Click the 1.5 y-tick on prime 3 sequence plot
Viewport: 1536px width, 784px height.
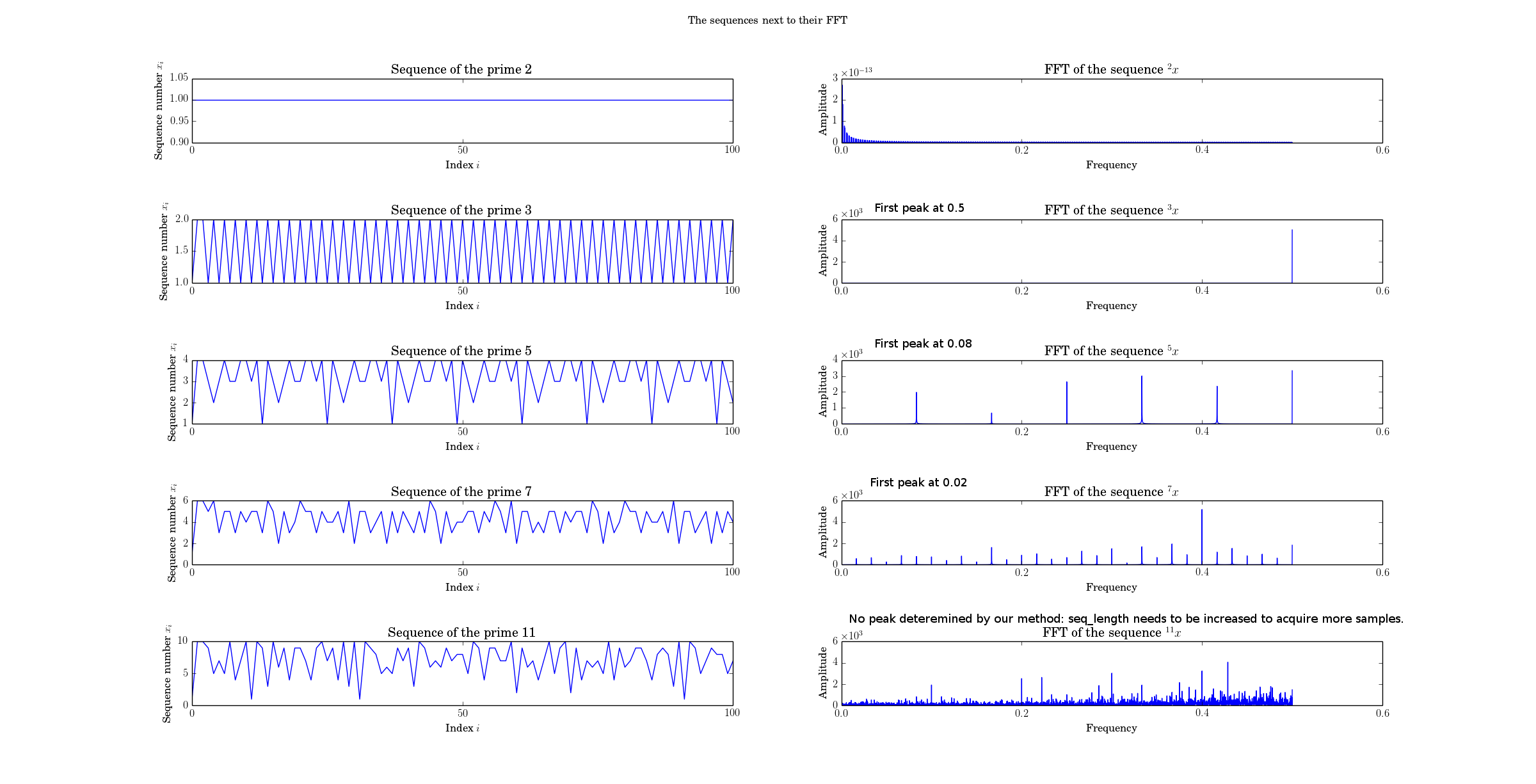click(182, 250)
